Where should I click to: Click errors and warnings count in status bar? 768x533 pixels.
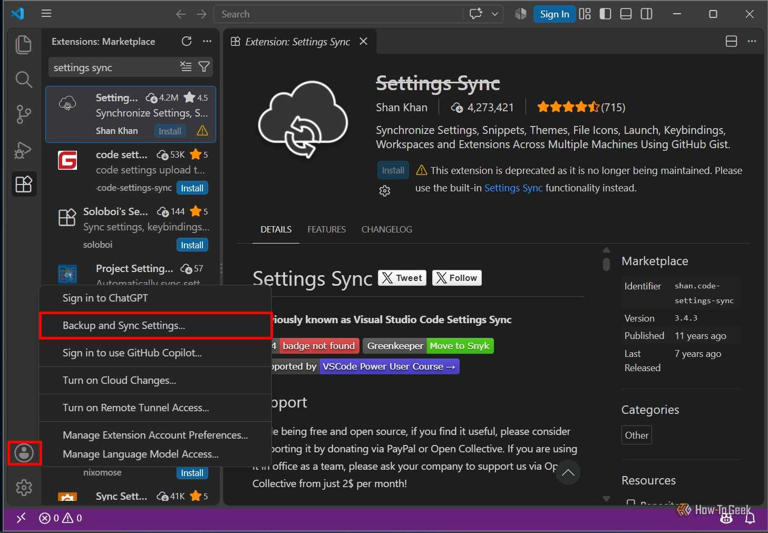(x=60, y=518)
